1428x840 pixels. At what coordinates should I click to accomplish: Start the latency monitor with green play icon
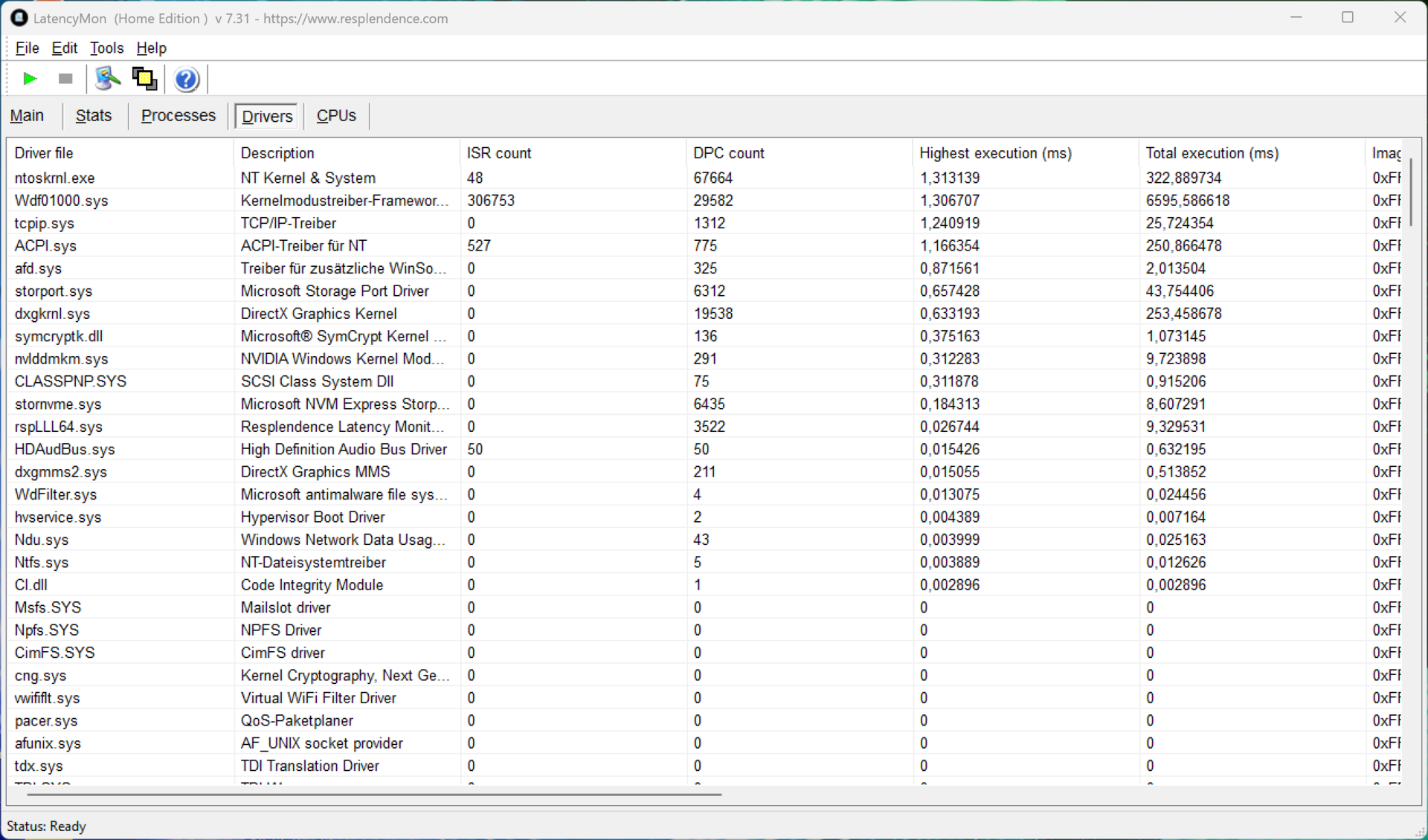[x=30, y=79]
